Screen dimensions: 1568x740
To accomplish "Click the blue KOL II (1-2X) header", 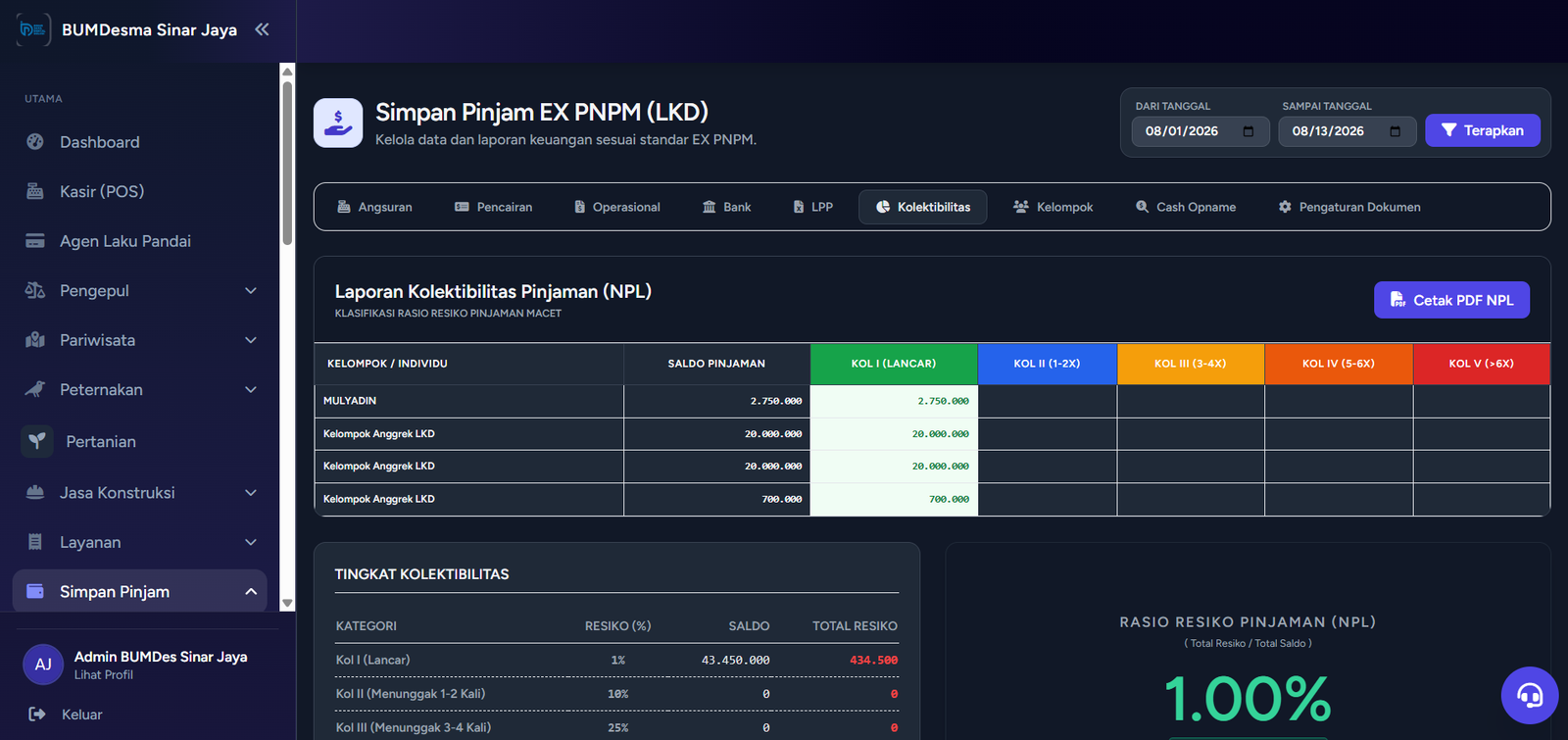I will pyautogui.click(x=1048, y=364).
